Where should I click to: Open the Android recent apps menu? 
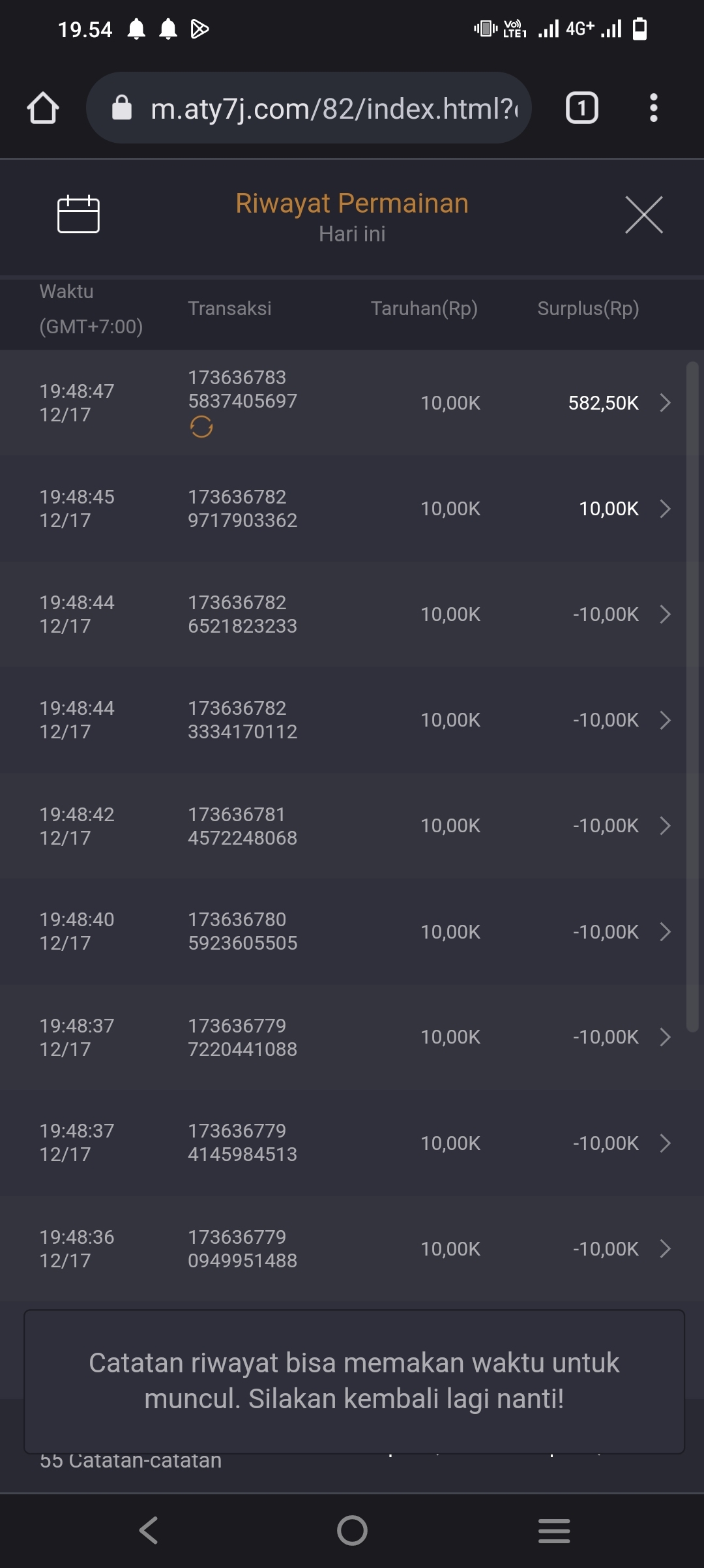554,1530
